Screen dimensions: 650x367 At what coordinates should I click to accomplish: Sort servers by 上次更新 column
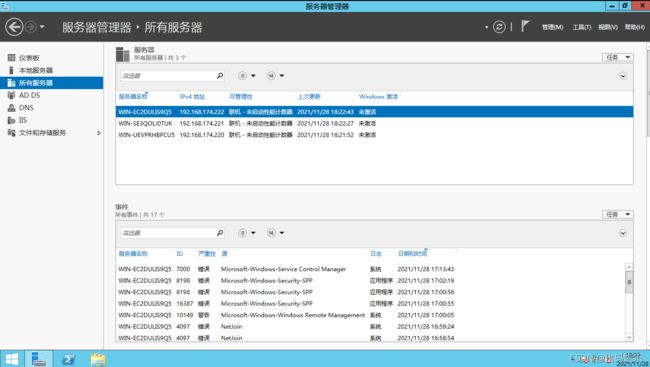click(309, 96)
